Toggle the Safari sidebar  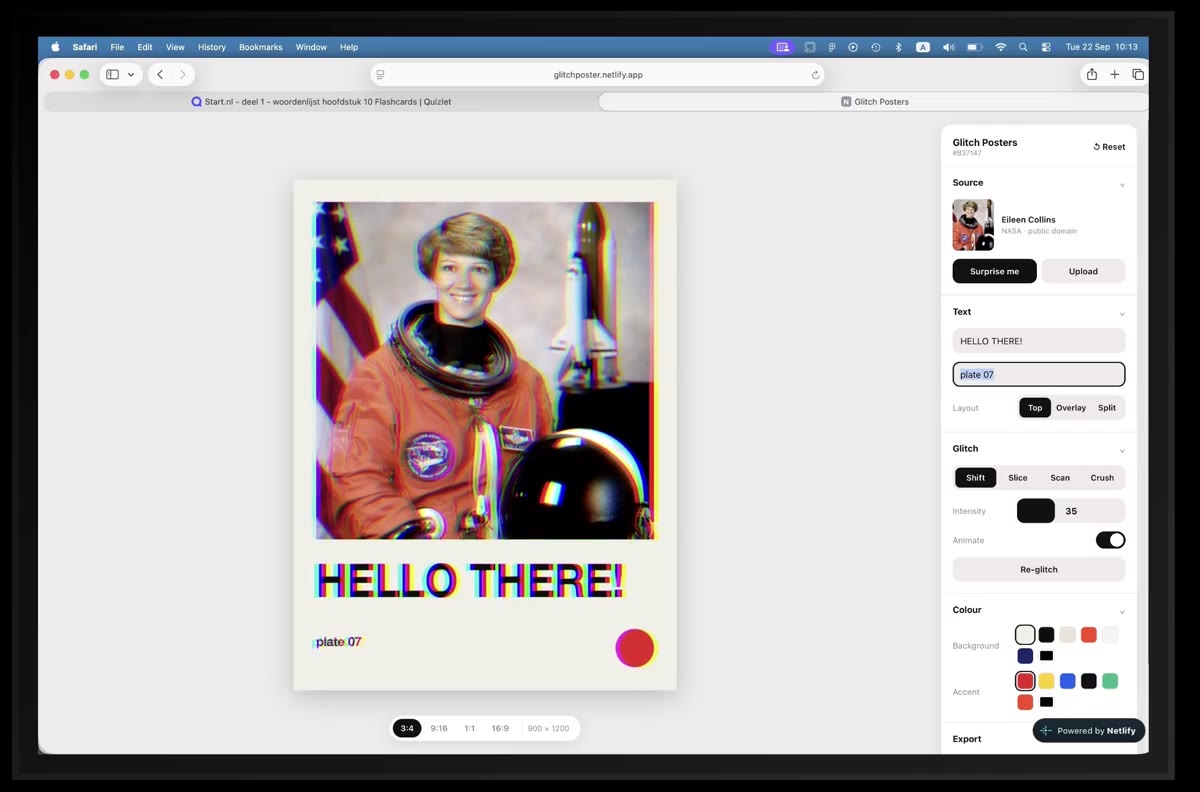point(113,75)
